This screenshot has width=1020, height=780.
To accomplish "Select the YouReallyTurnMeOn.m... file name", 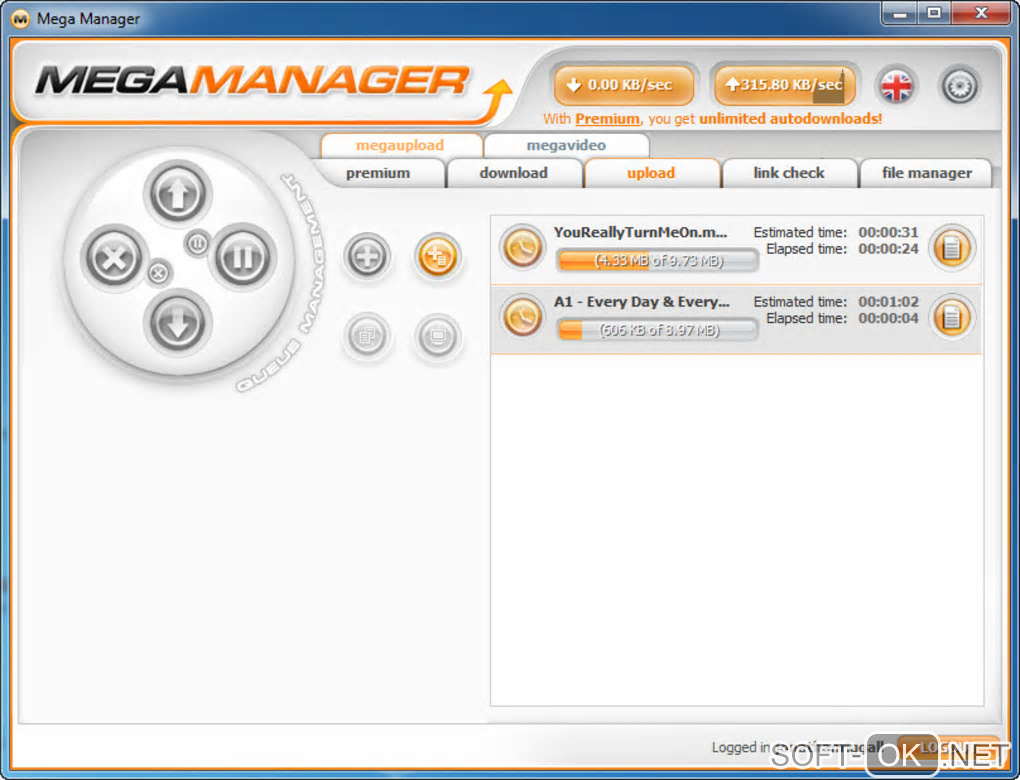I will (x=640, y=232).
